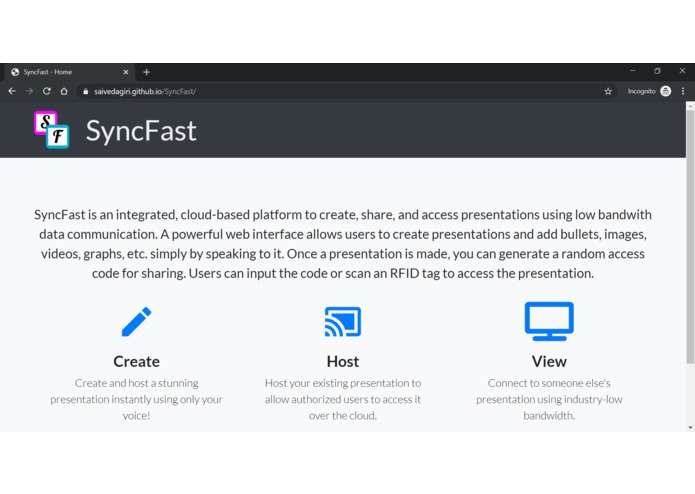Screen dimensions: 695x494
Task: Click the page vertical scrollbar thumb
Action: (x=690, y=237)
